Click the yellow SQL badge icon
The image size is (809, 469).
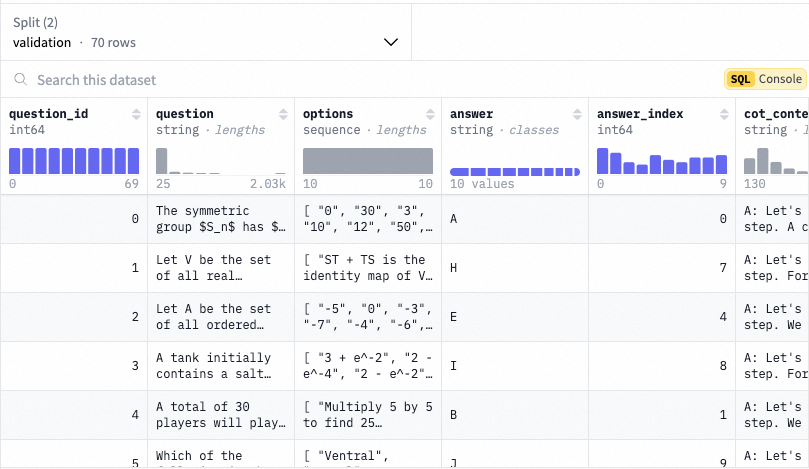click(739, 79)
